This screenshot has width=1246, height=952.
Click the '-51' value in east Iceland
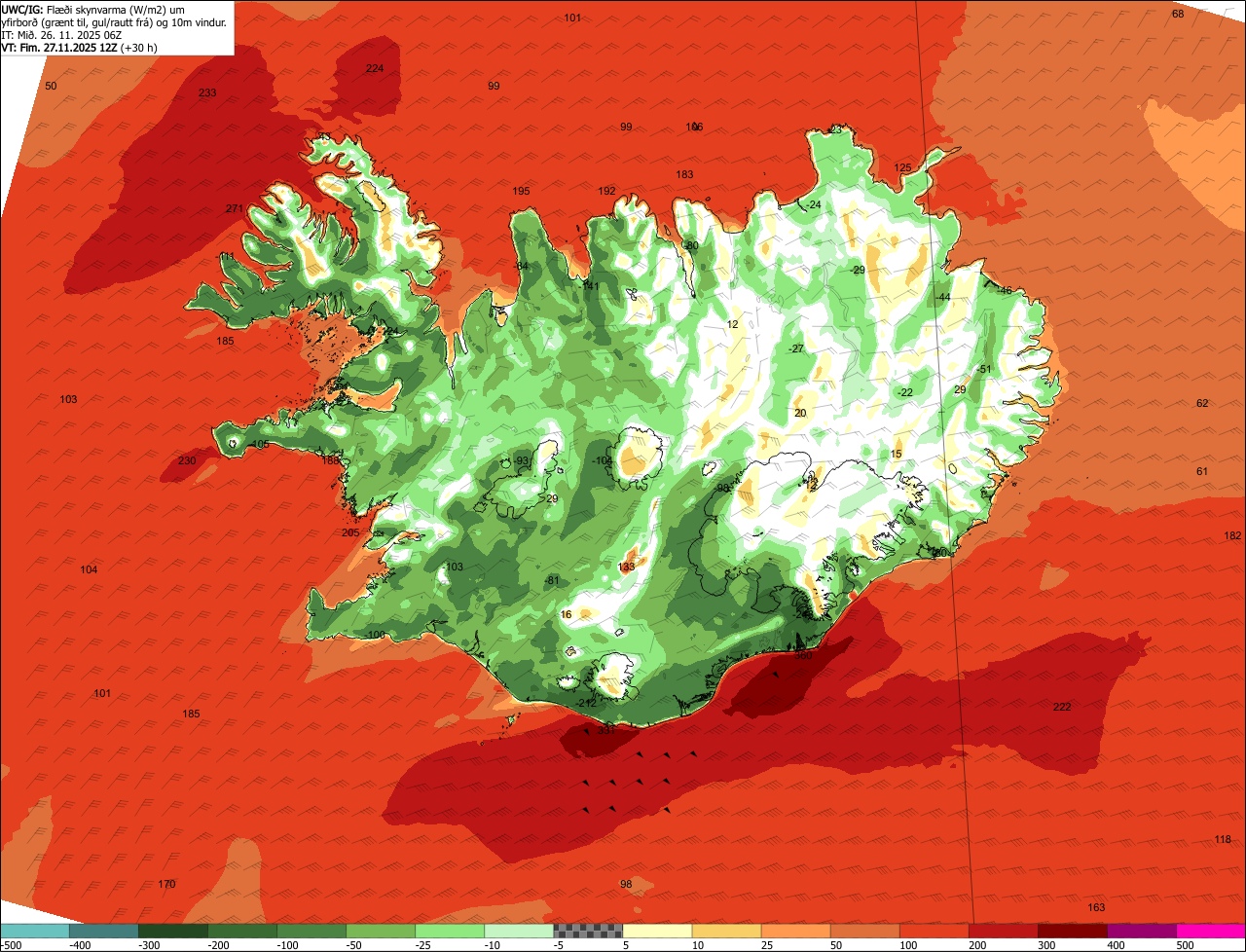[x=984, y=369]
